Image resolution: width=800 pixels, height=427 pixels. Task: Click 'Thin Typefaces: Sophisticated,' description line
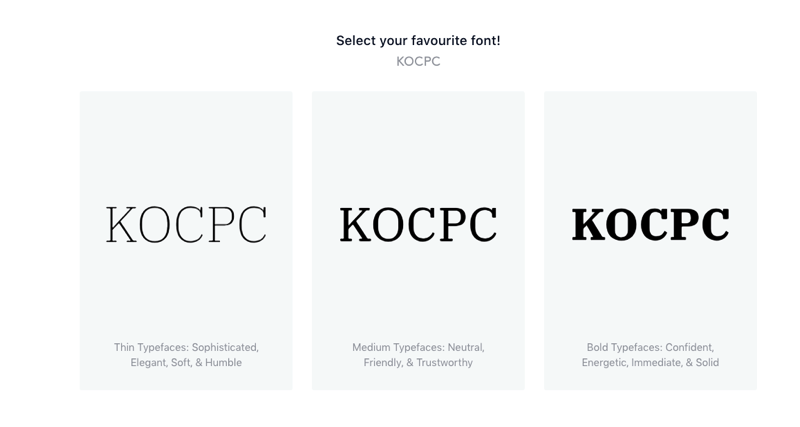(x=186, y=347)
